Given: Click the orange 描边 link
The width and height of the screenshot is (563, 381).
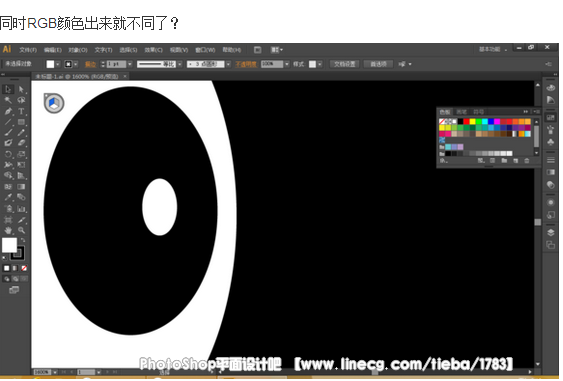Looking at the screenshot, I should pos(90,64).
